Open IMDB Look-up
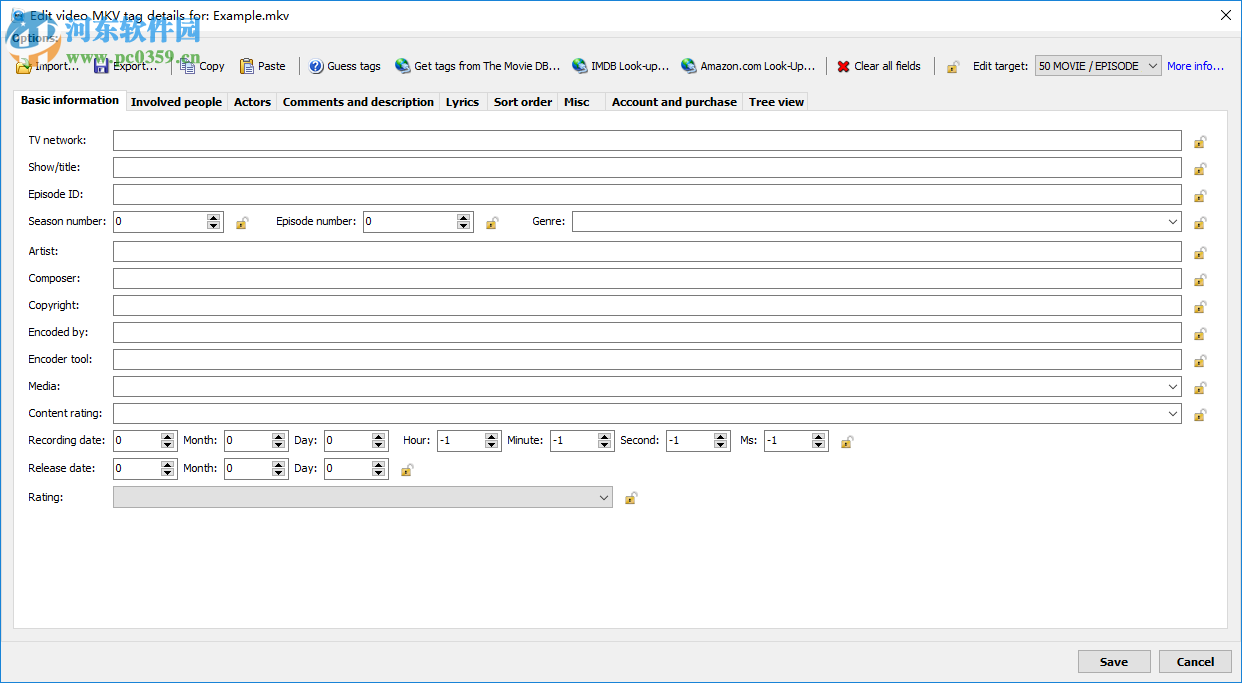The height and width of the screenshot is (683, 1242). pyautogui.click(x=621, y=65)
